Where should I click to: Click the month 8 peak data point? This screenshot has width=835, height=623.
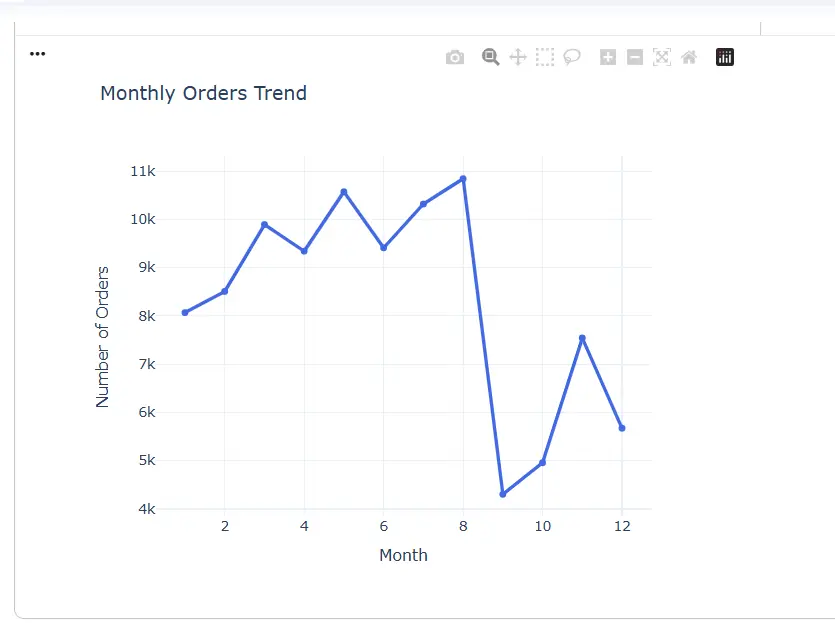pyautogui.click(x=463, y=179)
